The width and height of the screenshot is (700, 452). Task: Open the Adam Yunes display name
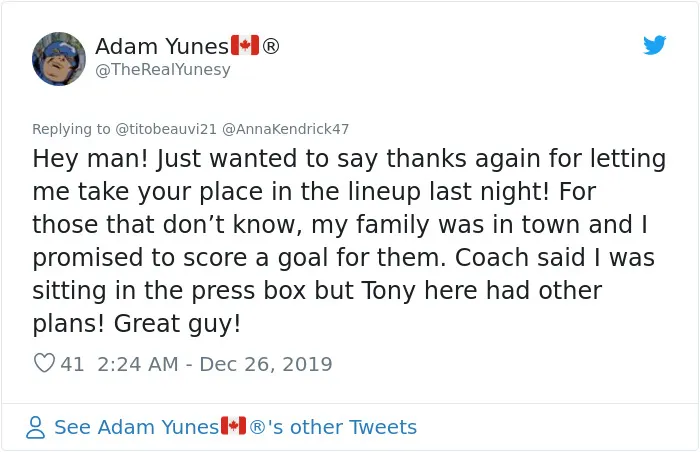[162, 46]
